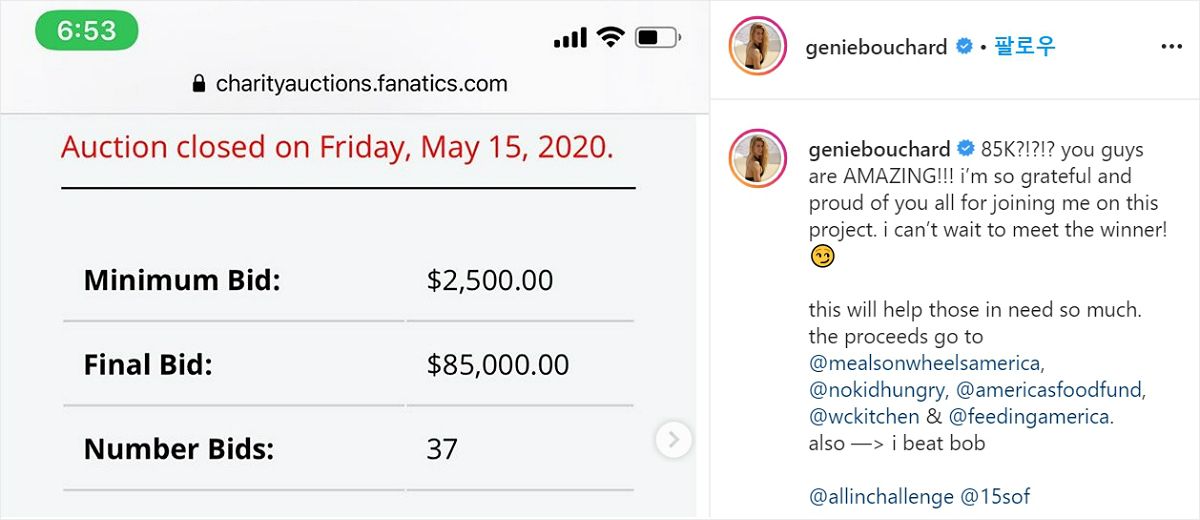This screenshot has height=520, width=1200.
Task: Tap the green 6:53 time pill
Action: coord(87,31)
